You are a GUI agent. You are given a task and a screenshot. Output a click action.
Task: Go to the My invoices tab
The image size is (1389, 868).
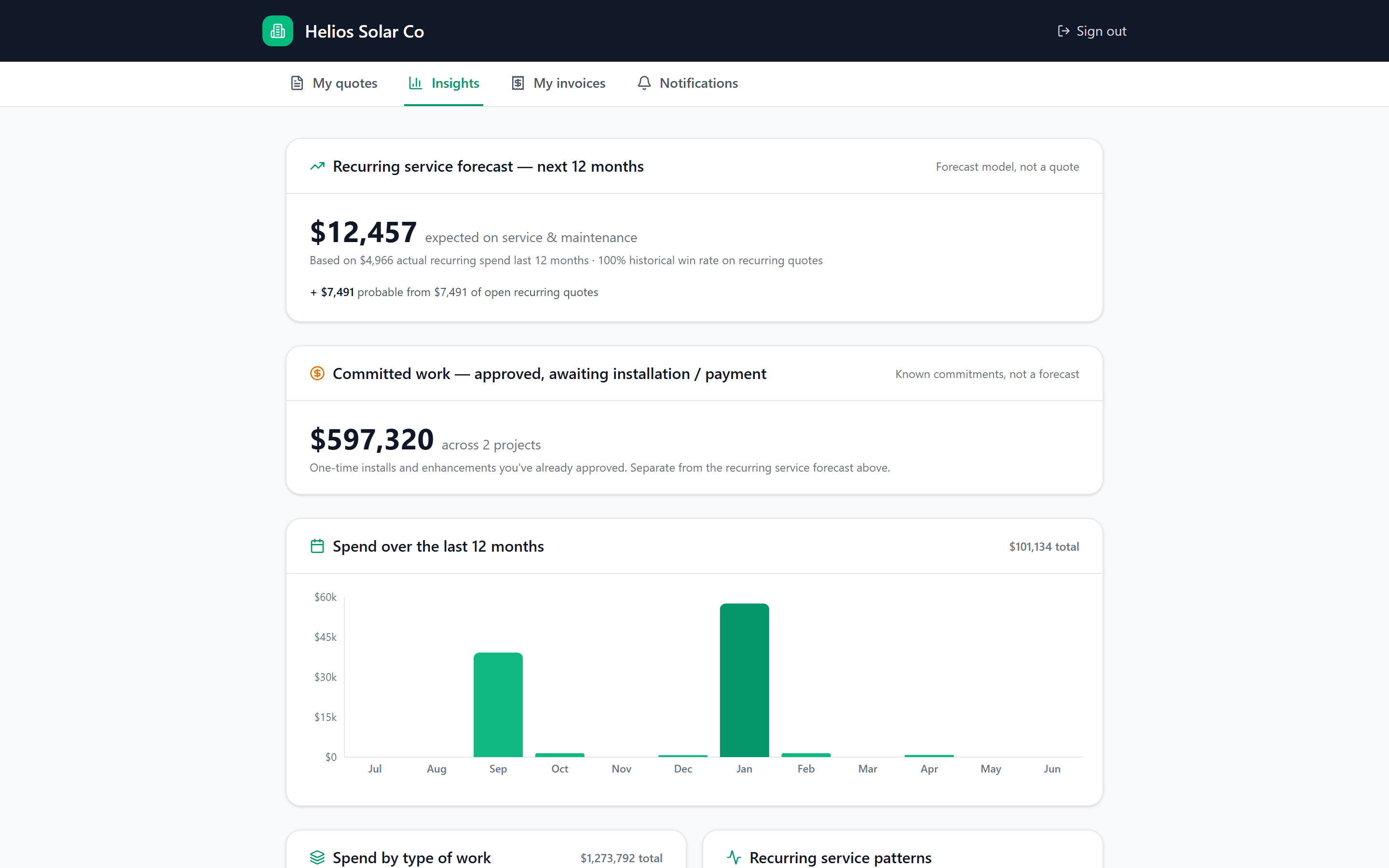pyautogui.click(x=558, y=83)
